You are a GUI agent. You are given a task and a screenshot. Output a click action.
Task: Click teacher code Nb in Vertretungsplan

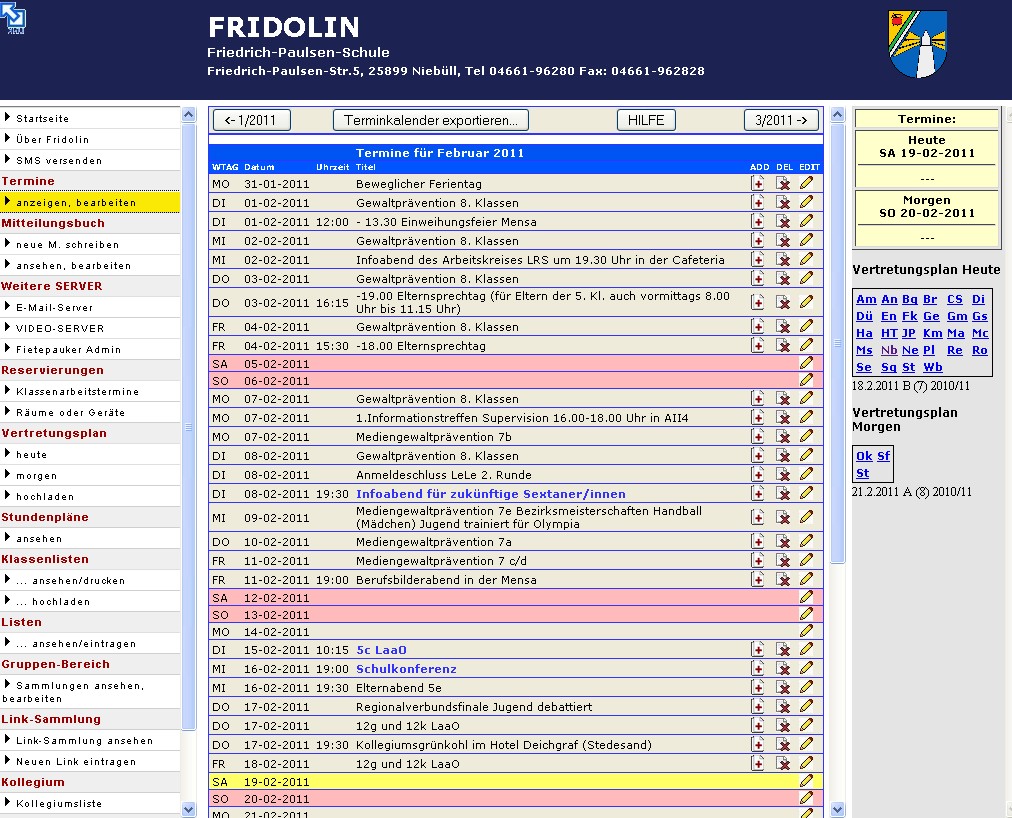point(889,350)
